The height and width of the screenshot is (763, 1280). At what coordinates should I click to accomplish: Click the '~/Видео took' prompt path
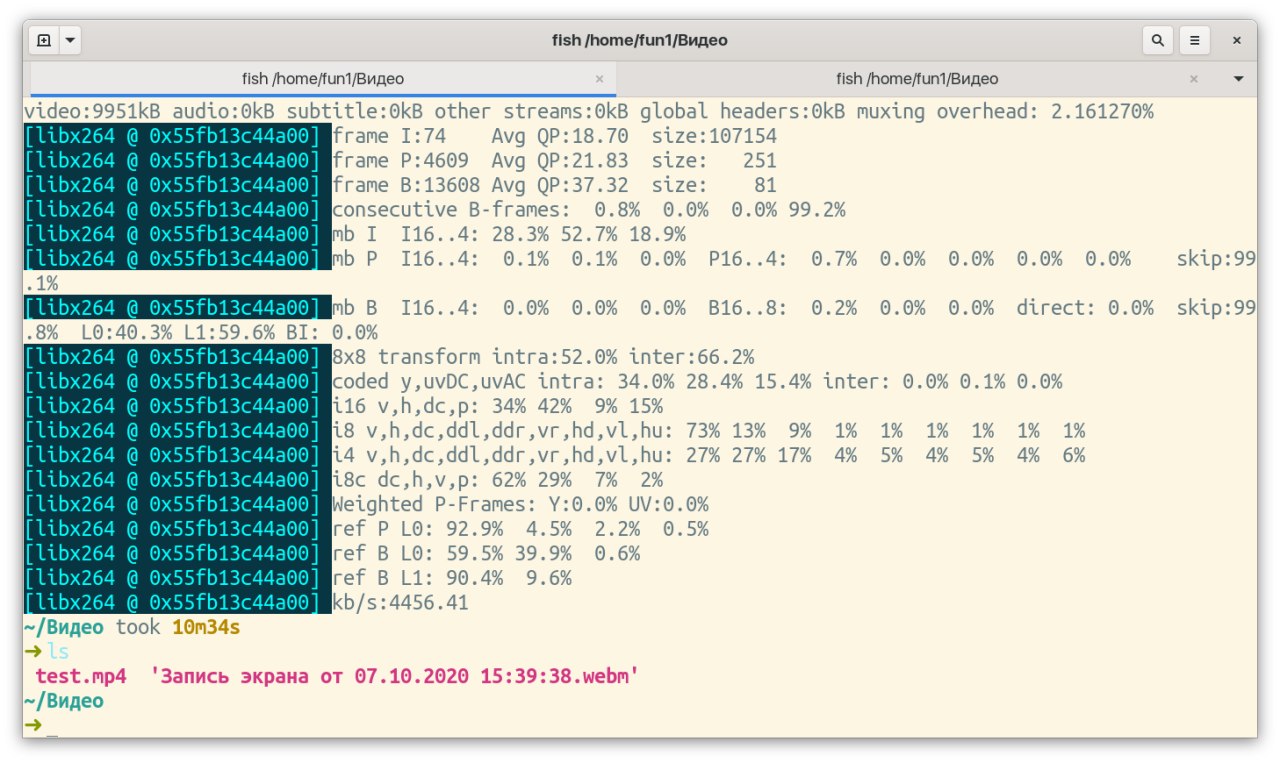(x=91, y=628)
